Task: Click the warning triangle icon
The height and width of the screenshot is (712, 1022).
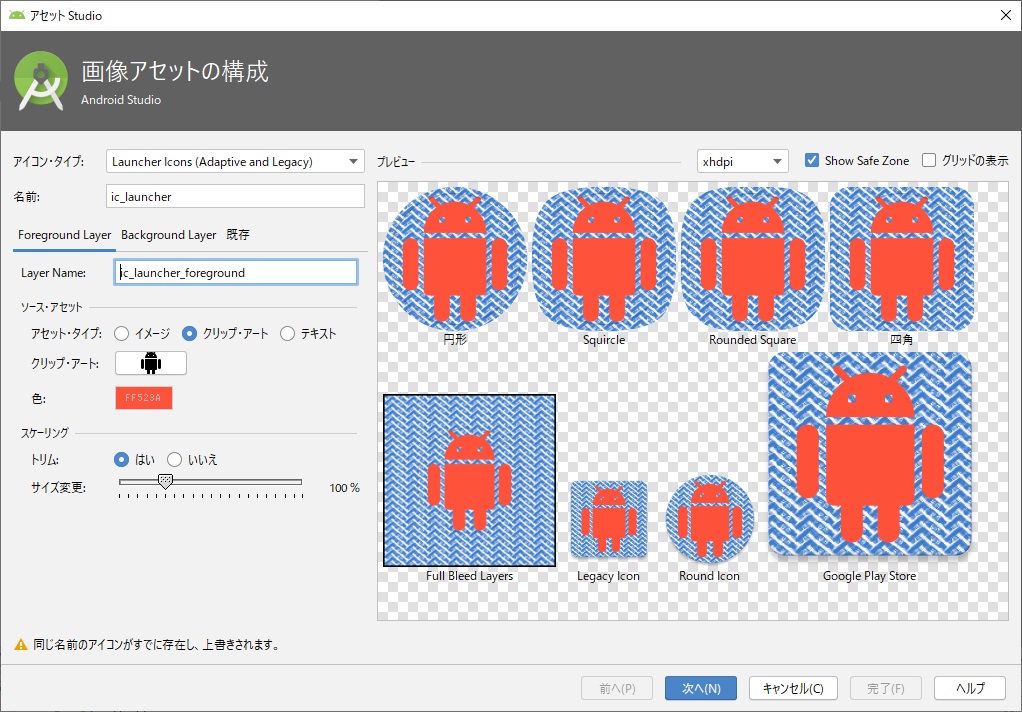Action: coord(21,645)
